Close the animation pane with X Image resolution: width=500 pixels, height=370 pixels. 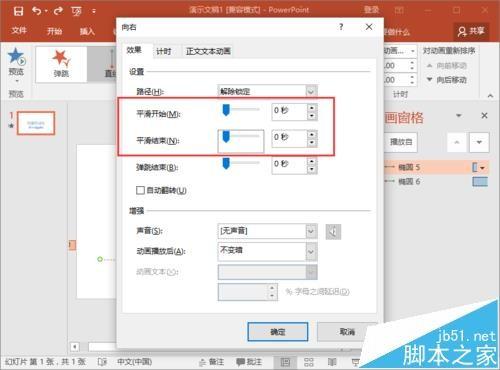pyautogui.click(x=484, y=116)
